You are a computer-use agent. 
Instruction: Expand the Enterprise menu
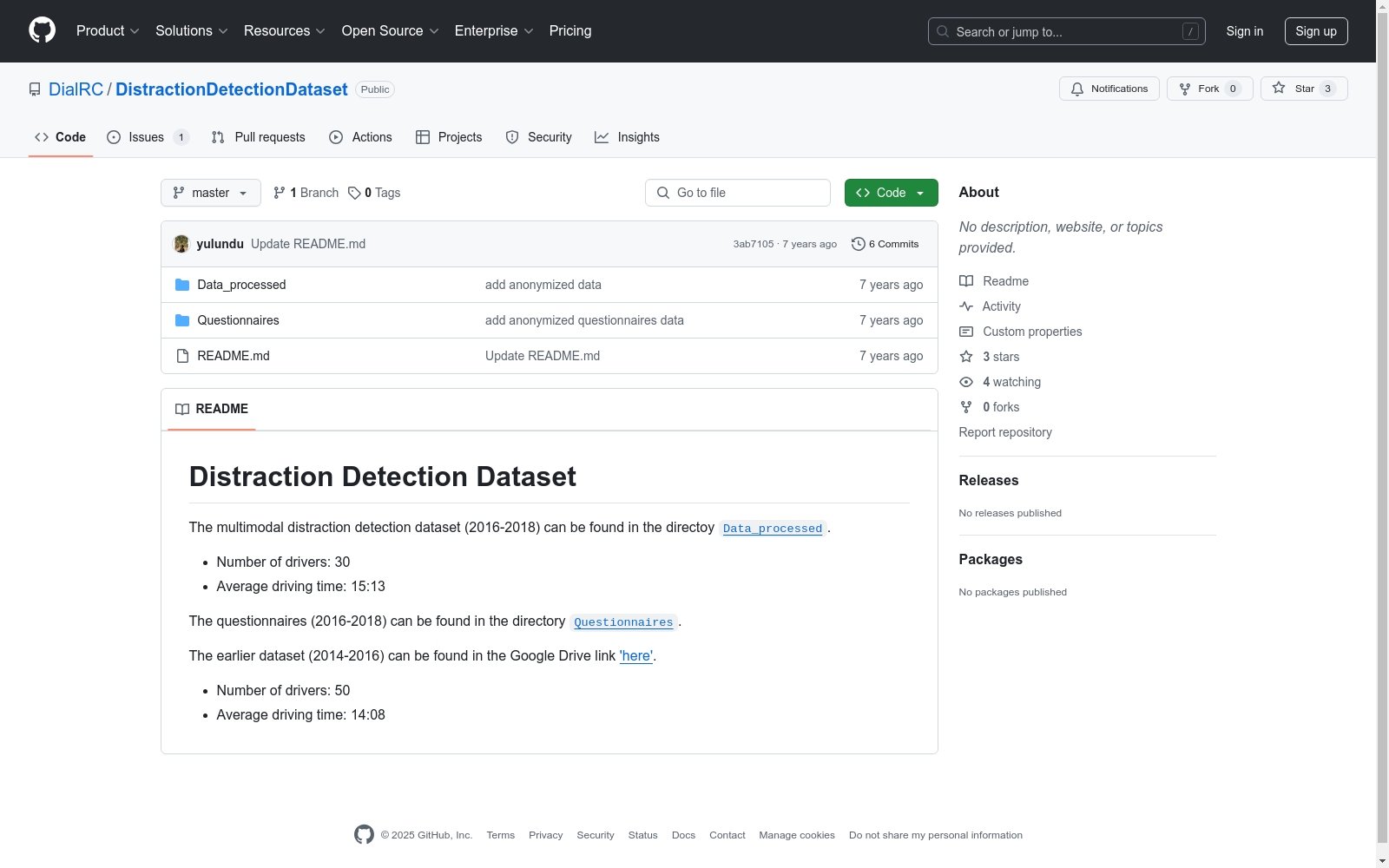pos(494,30)
